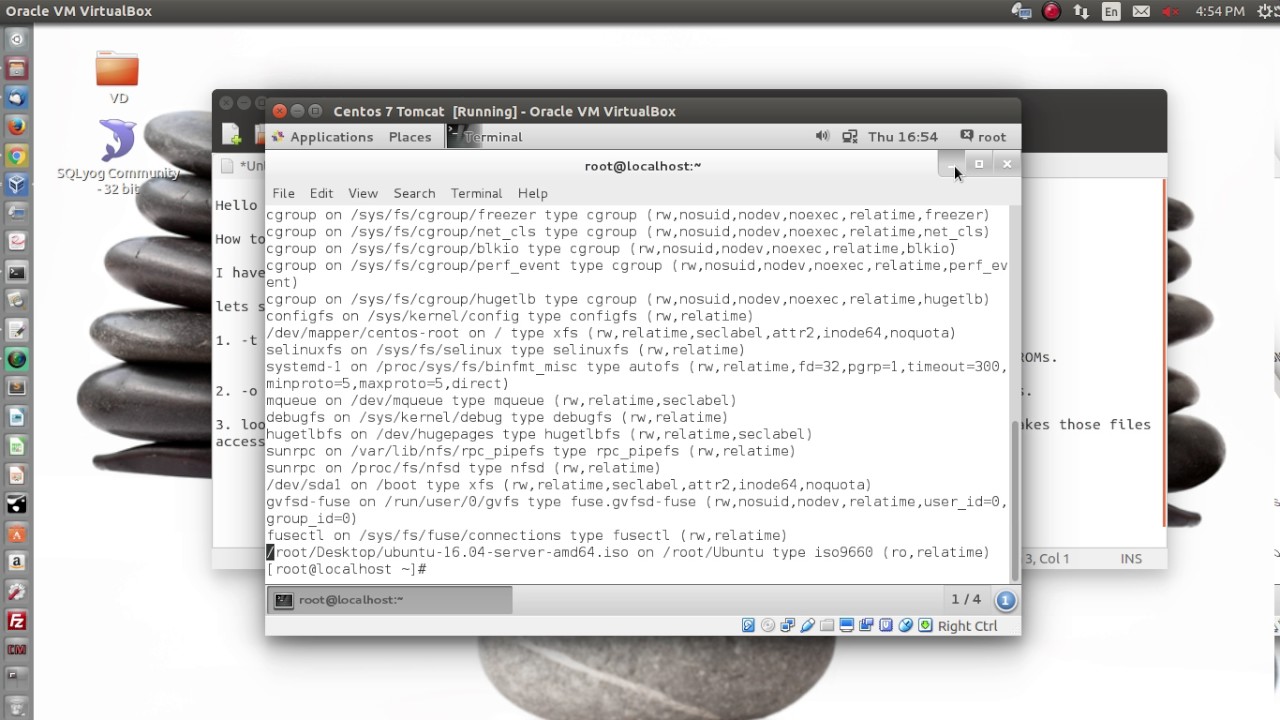1280x720 pixels.
Task: Click the /dev/sda1 on /boot output line
Action: pos(568,485)
